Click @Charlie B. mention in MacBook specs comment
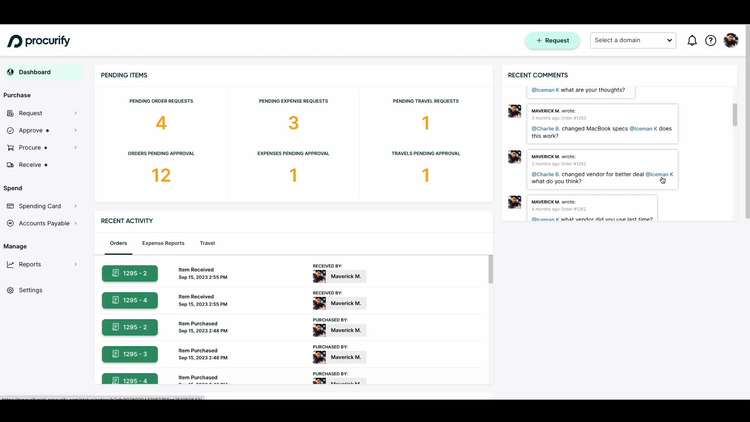The height and width of the screenshot is (422, 750). 545,129
